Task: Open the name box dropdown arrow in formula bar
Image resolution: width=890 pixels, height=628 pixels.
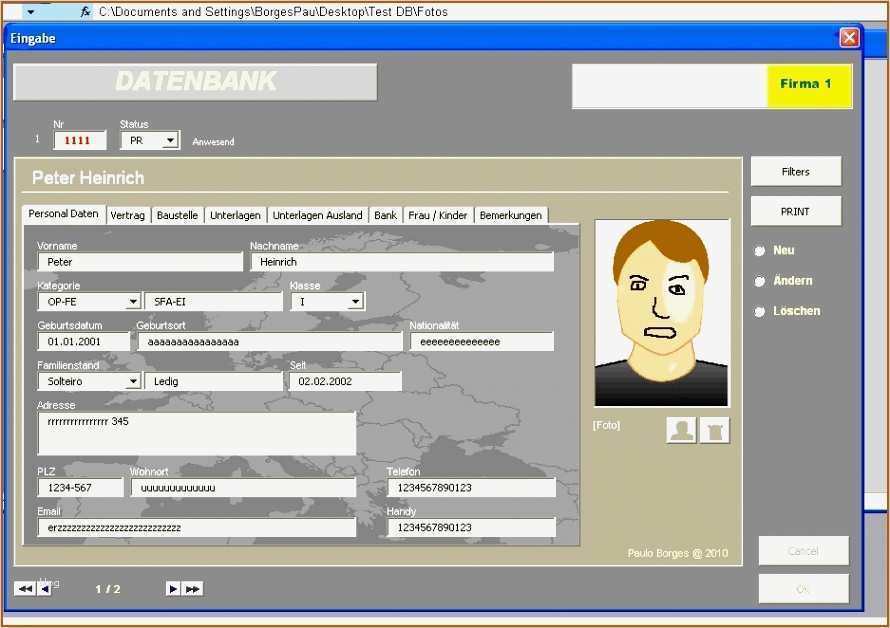Action: click(x=31, y=11)
